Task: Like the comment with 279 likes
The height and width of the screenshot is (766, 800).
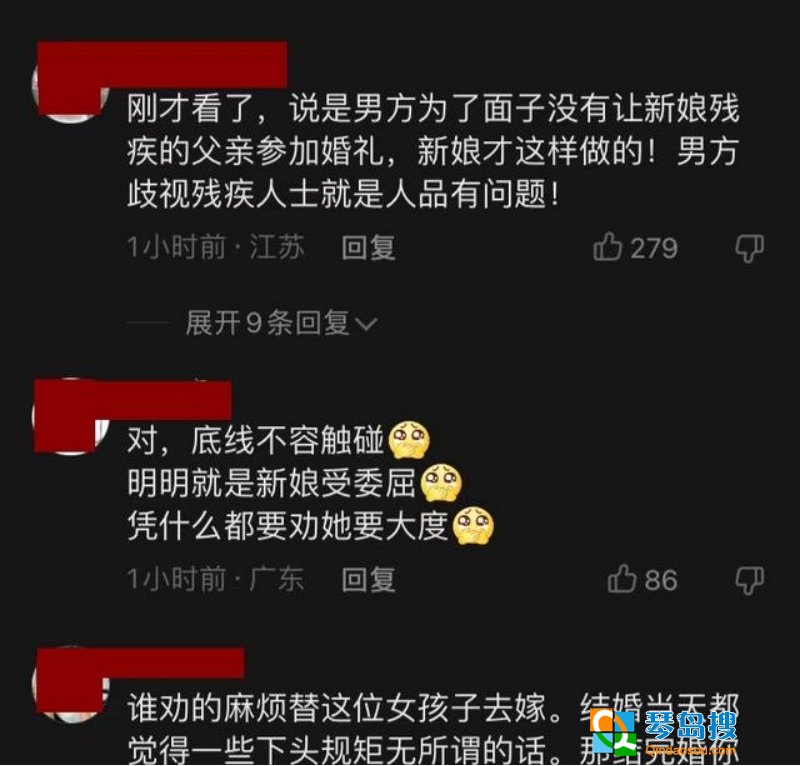Action: (607, 247)
